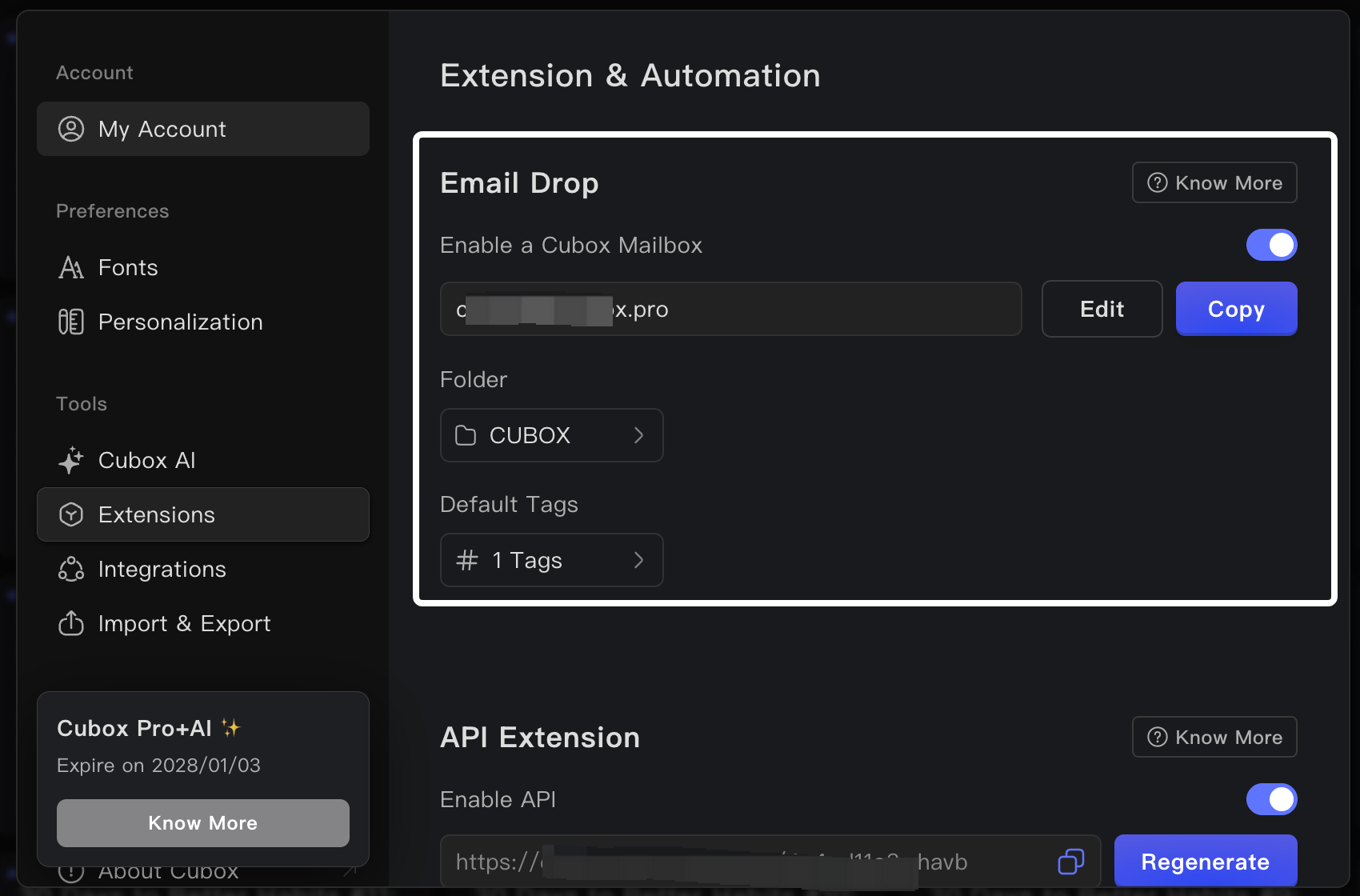
Task: Click Know More under Cubox Pro+AI
Action: click(202, 823)
